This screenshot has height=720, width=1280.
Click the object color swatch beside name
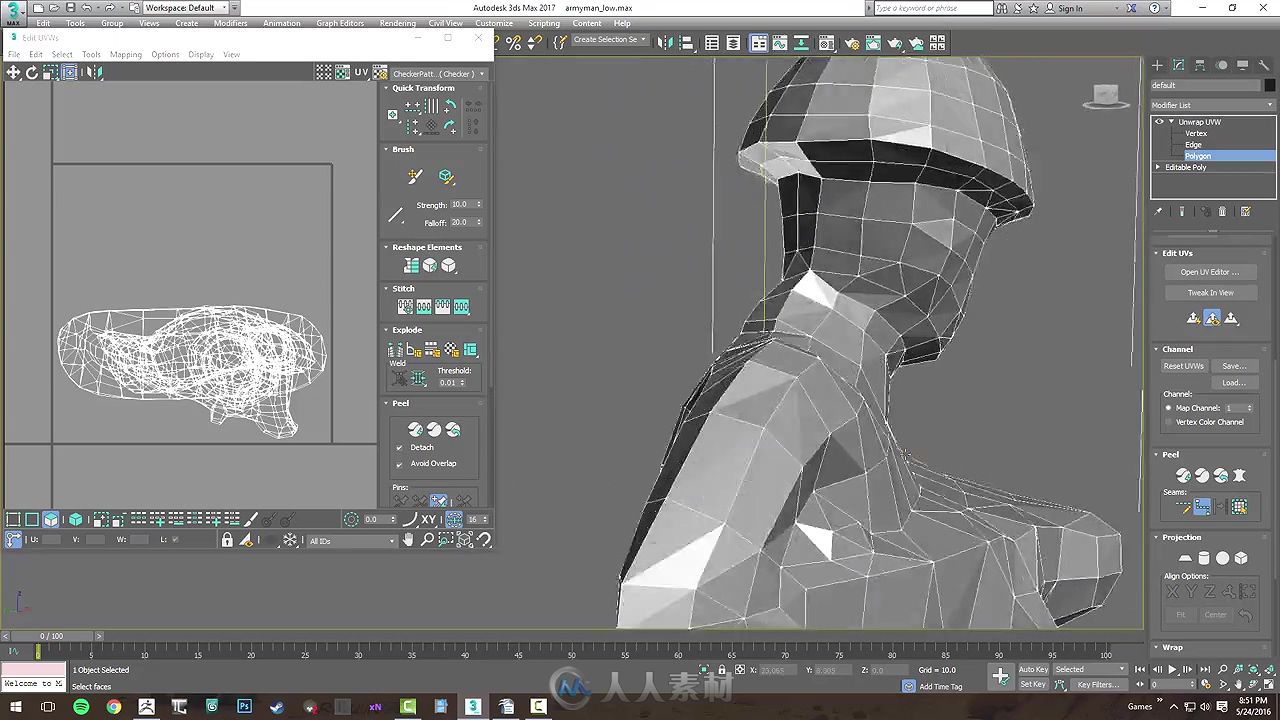1268,86
